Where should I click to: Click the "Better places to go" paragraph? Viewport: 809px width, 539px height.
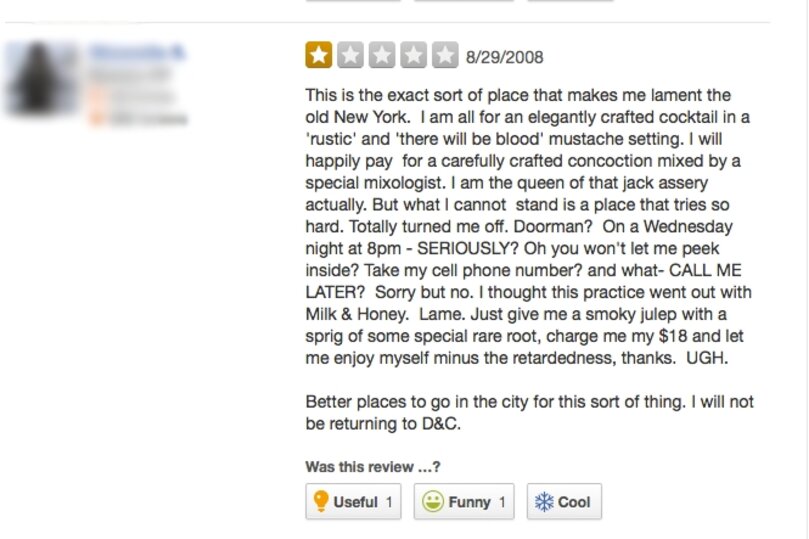coord(528,412)
